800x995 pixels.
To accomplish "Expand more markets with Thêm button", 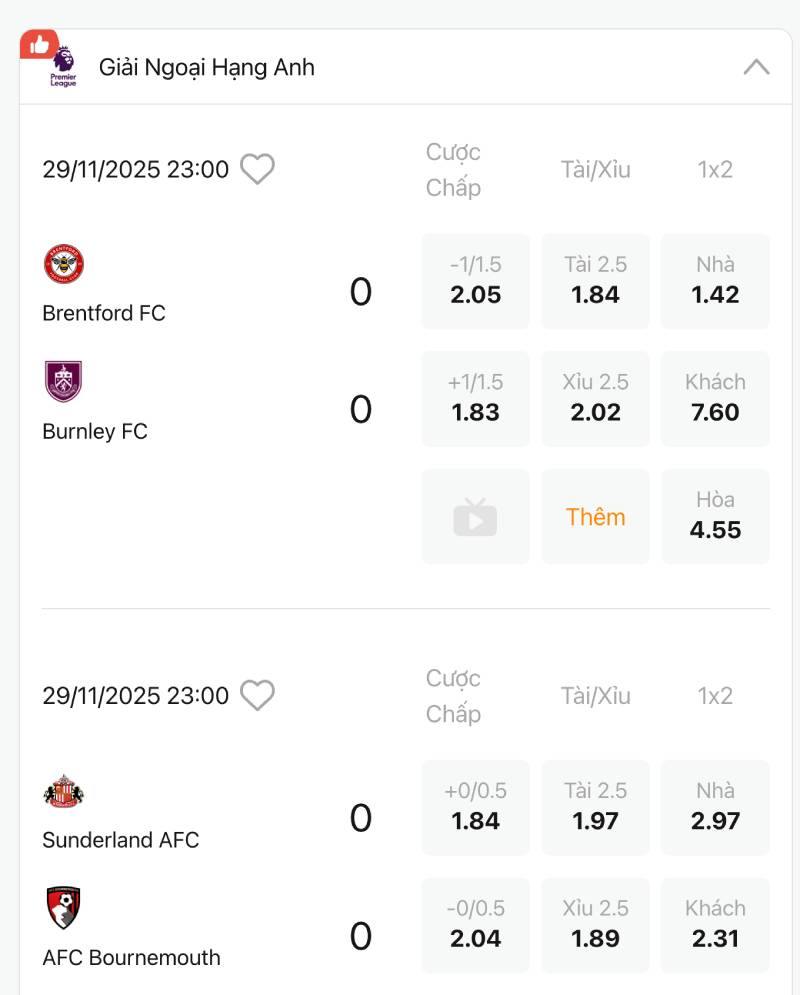I will (x=595, y=517).
